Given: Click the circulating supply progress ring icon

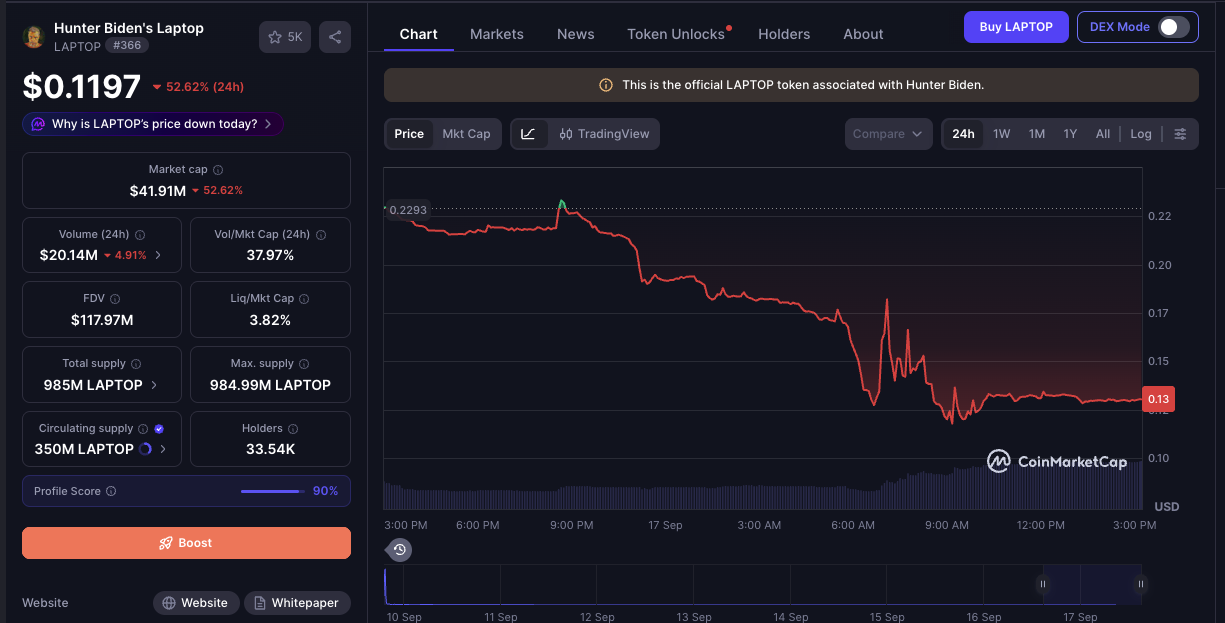Looking at the screenshot, I should click(x=145, y=449).
